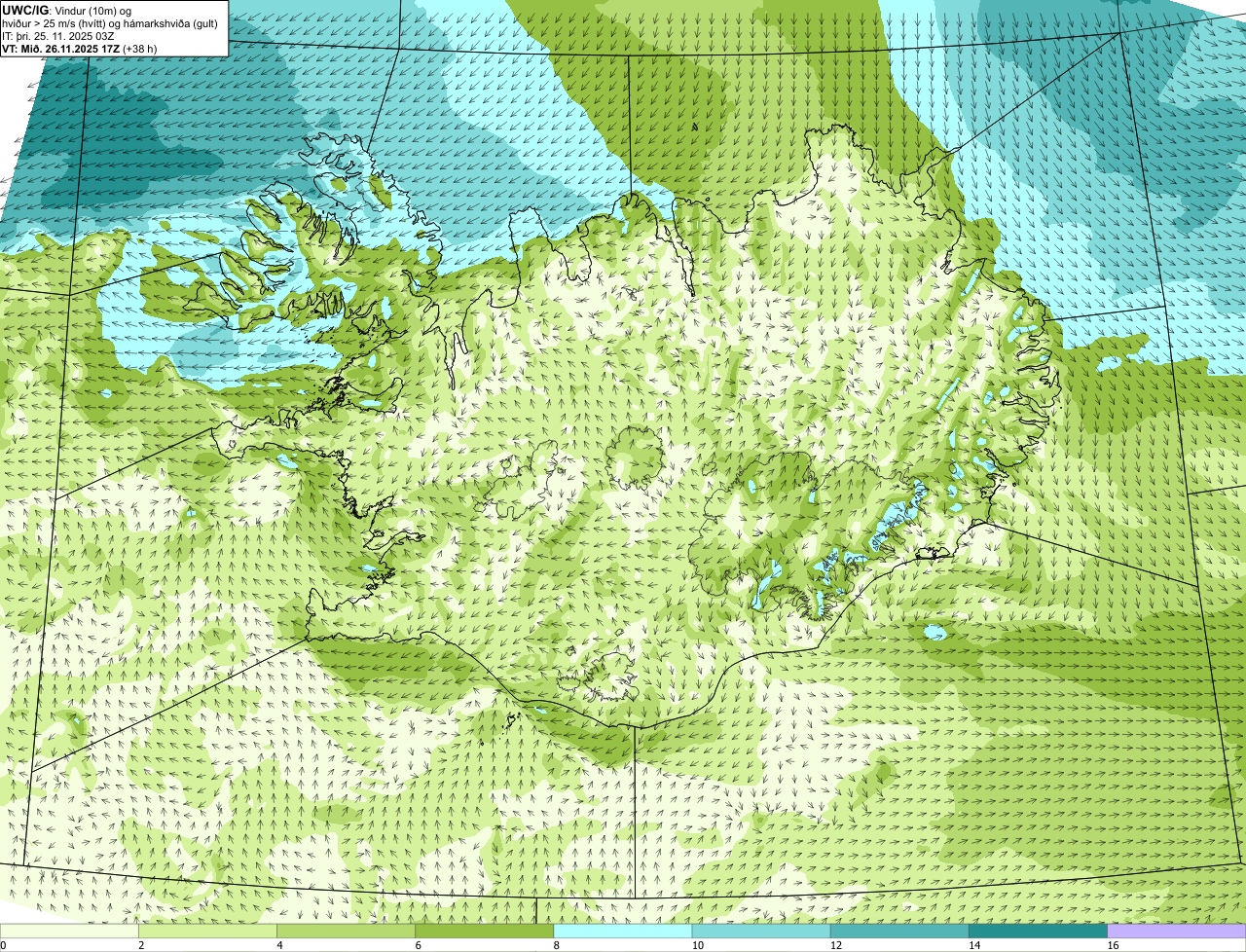The height and width of the screenshot is (952, 1246).
Task: Select the light cyan 8–10 m/s legend swatch
Action: pos(623,932)
